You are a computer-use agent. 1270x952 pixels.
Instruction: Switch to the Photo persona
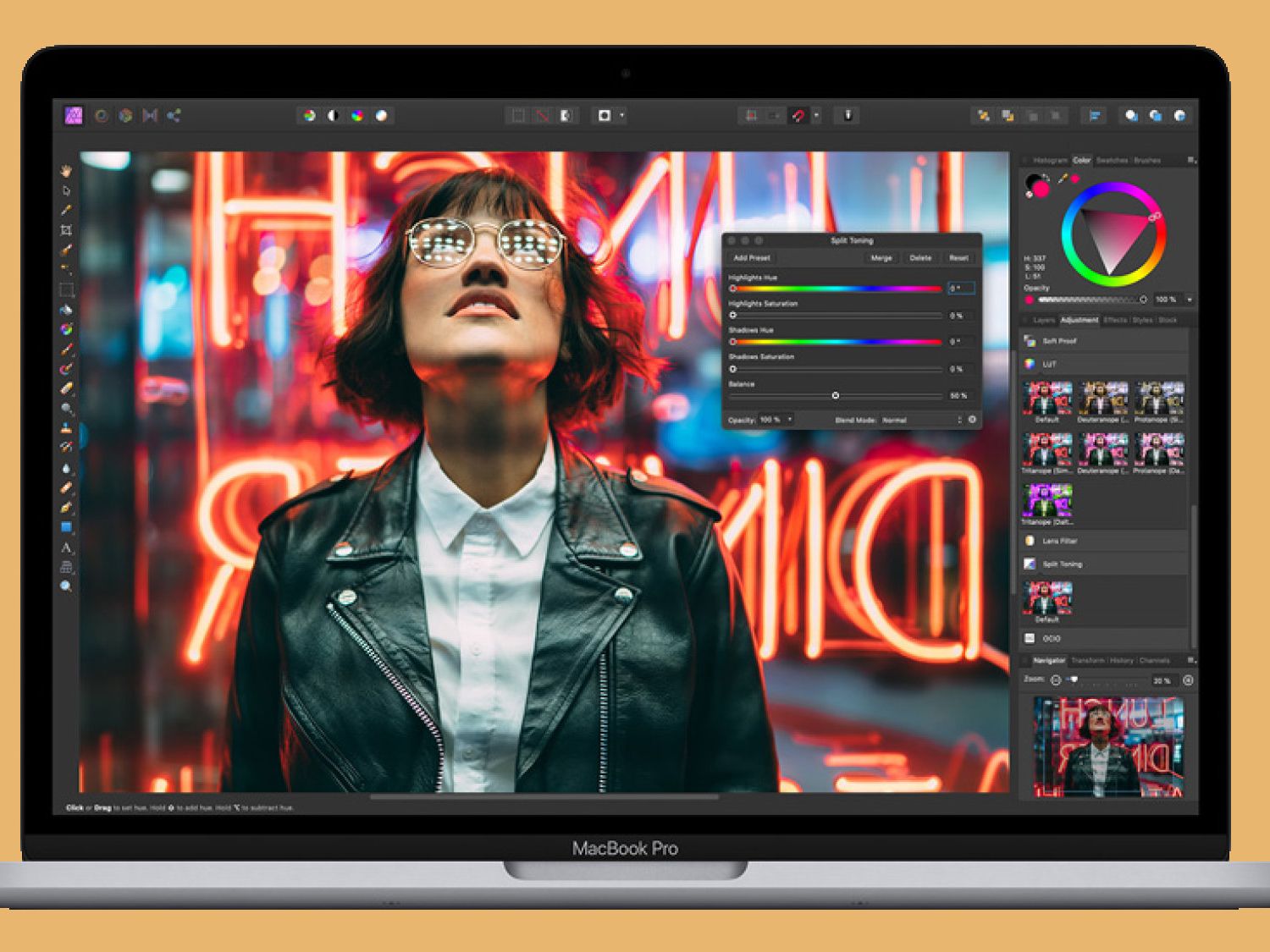click(x=74, y=115)
